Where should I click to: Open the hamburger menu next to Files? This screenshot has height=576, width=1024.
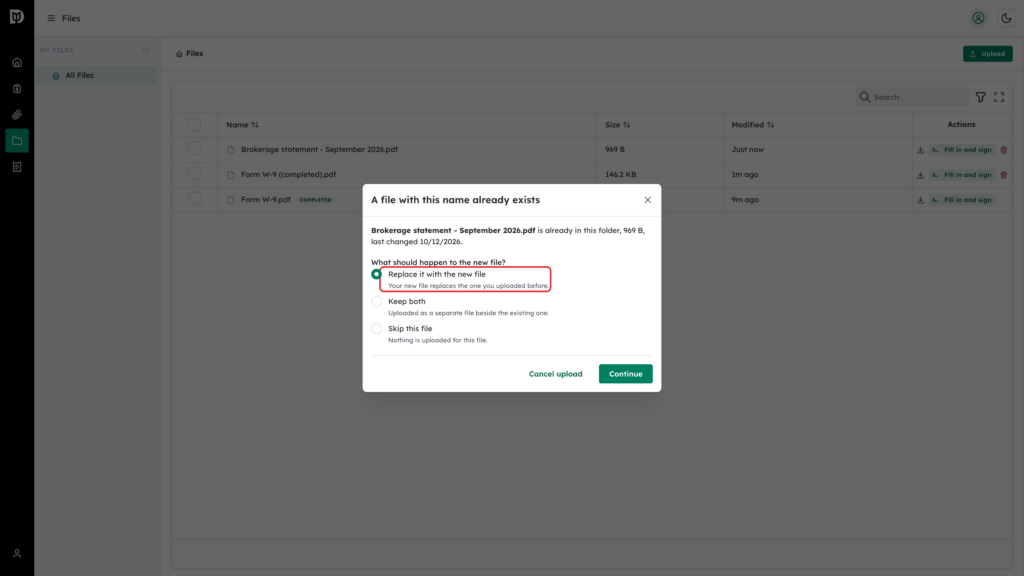pos(51,18)
